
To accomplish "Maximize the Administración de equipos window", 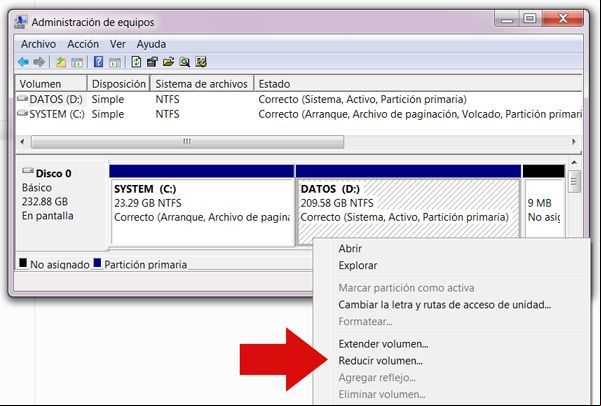I will click(530, 18).
